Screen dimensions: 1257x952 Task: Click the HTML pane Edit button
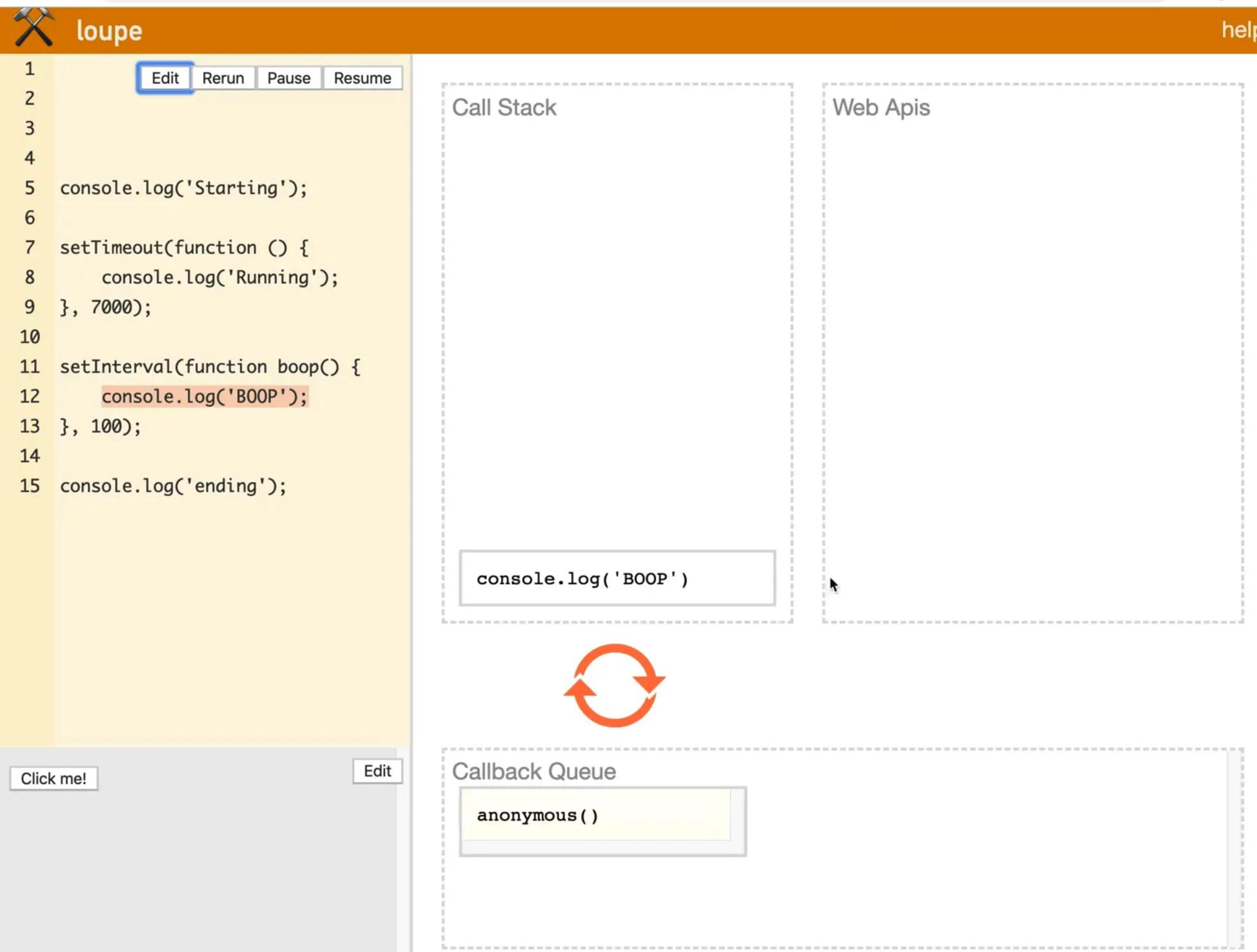377,771
